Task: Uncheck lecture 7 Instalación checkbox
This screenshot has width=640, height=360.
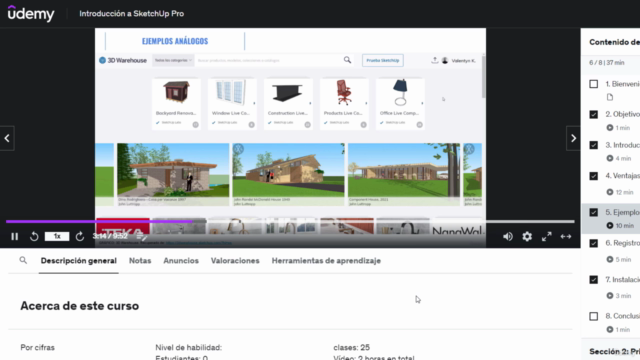Action: 593,280
